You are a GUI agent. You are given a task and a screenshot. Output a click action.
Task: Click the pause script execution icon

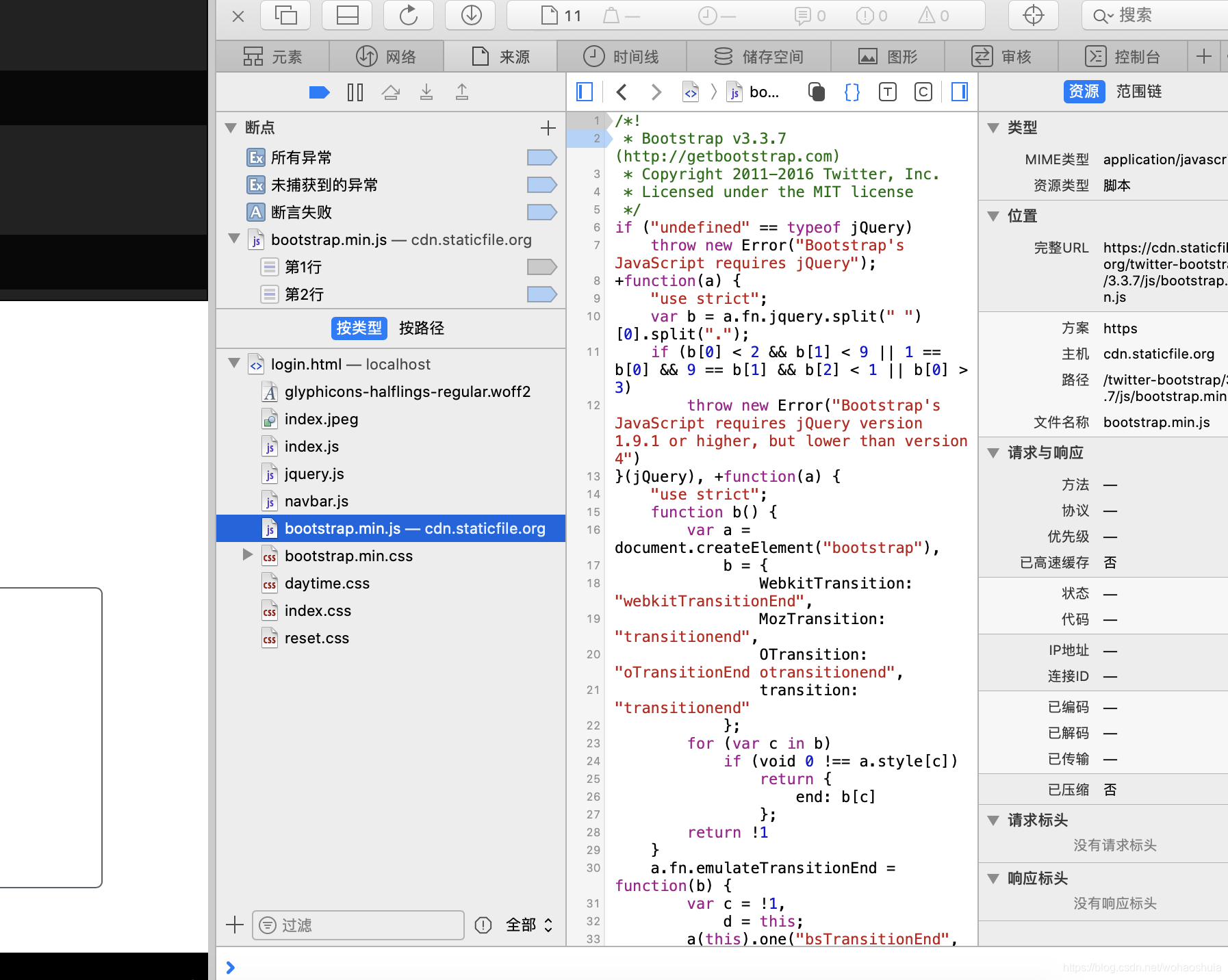click(355, 92)
